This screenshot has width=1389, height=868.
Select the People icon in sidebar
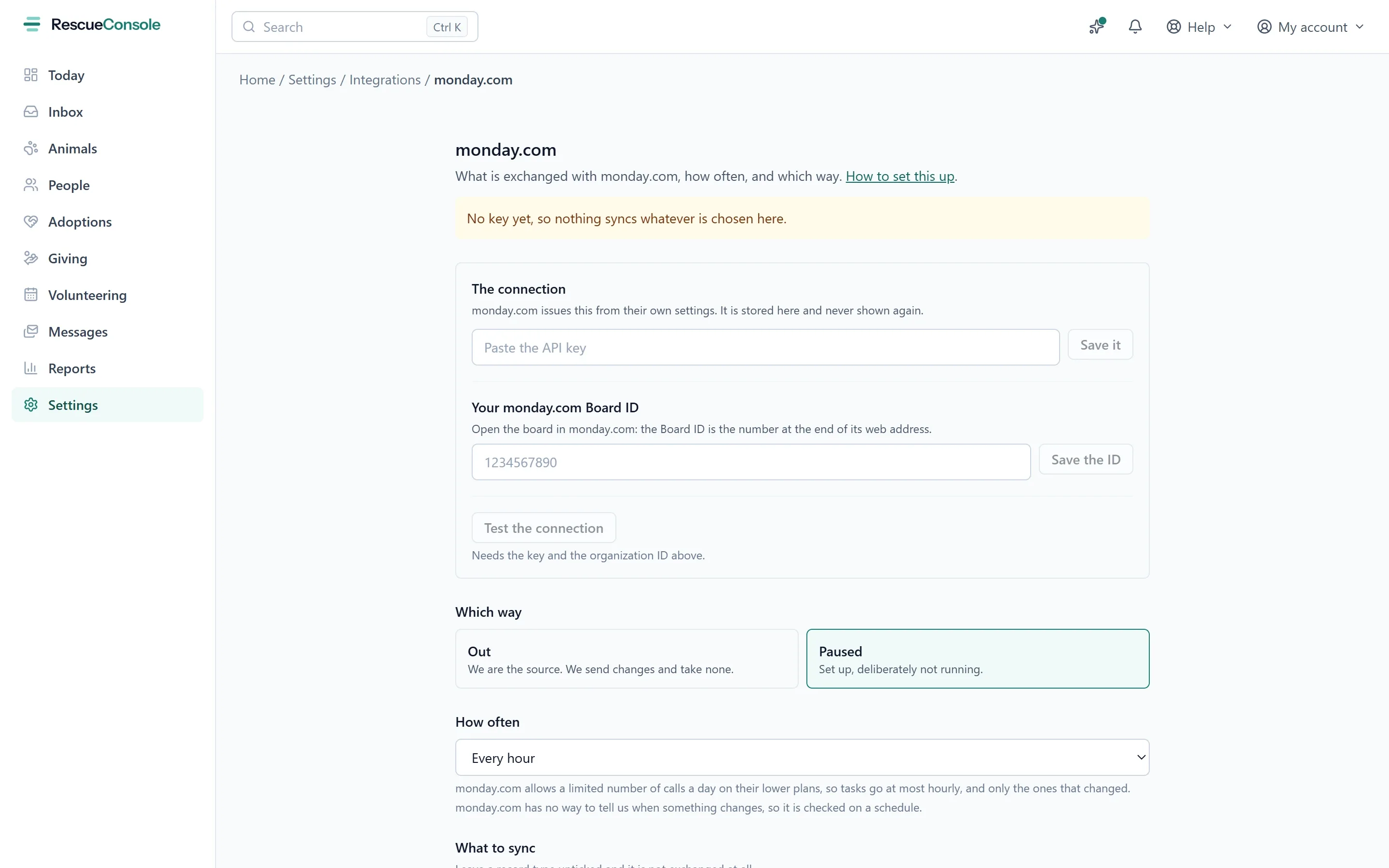click(31, 185)
